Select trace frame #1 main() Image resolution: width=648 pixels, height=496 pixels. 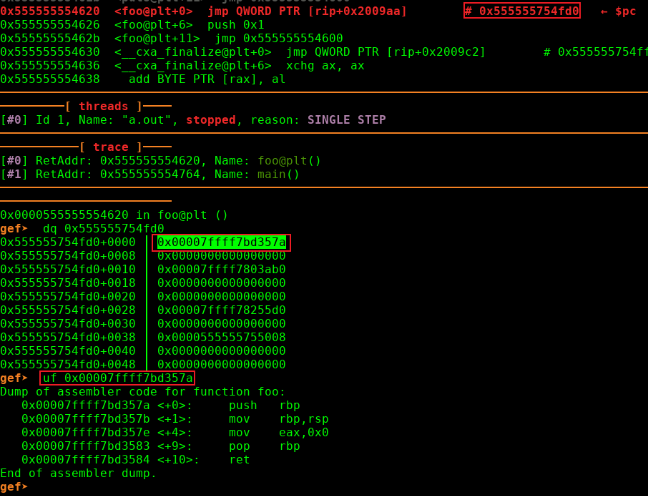pos(150,174)
